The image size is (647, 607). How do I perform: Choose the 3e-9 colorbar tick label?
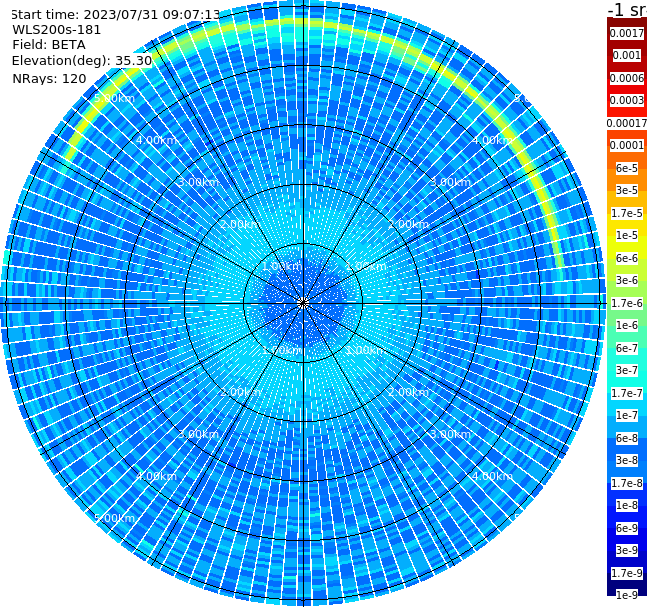(x=627, y=550)
